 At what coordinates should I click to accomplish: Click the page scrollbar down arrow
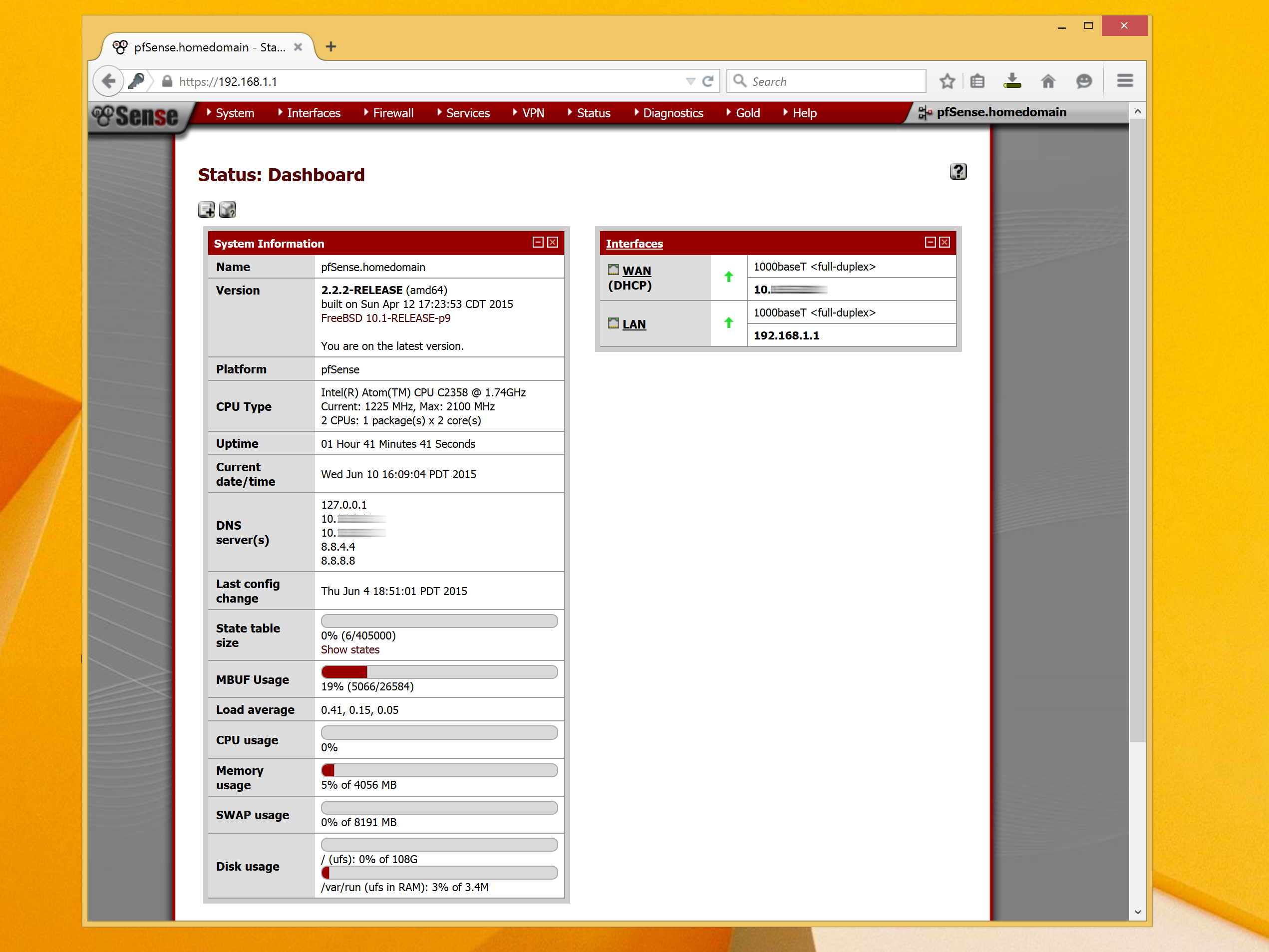pos(1138,912)
